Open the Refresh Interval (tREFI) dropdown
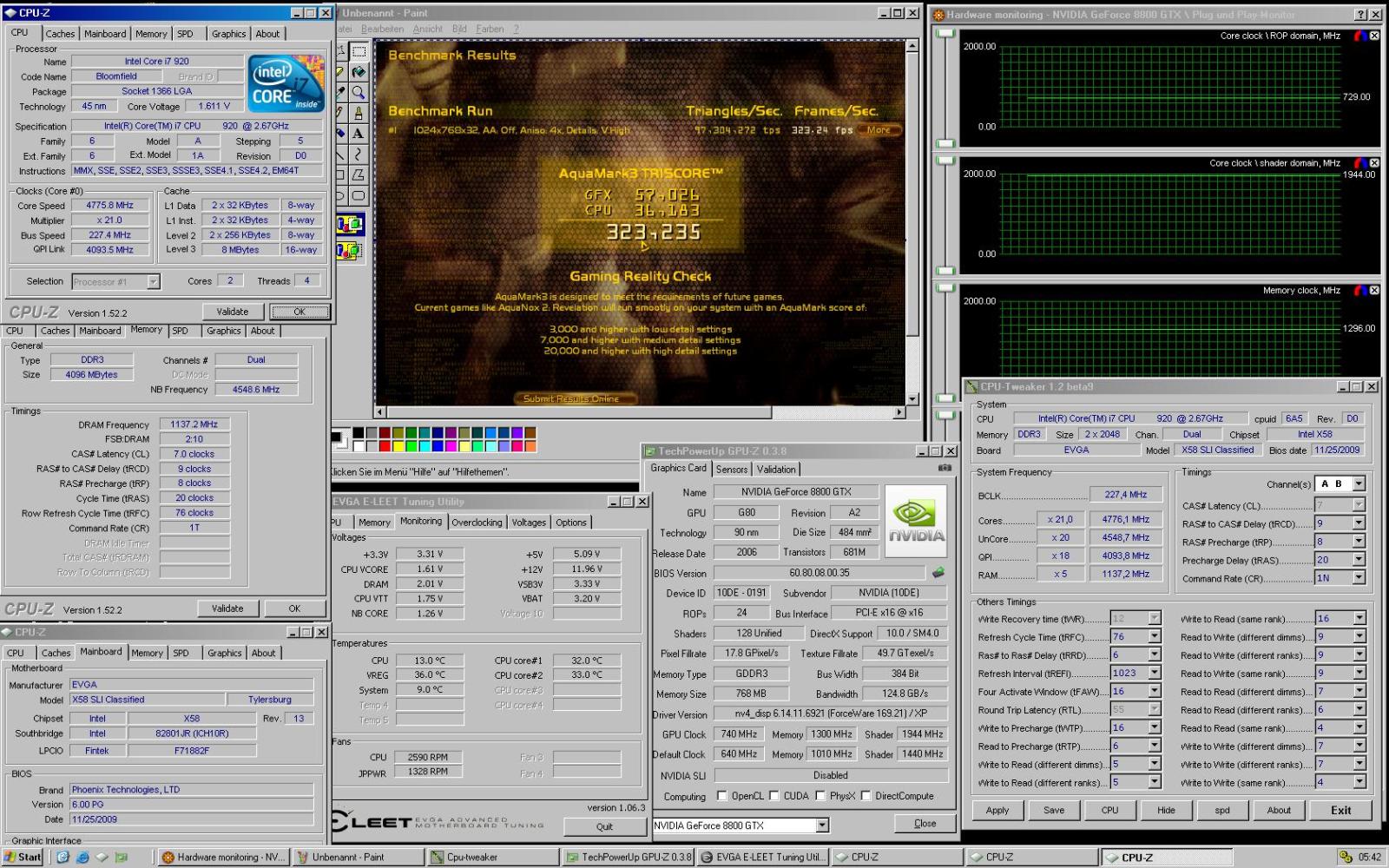 point(1155,673)
